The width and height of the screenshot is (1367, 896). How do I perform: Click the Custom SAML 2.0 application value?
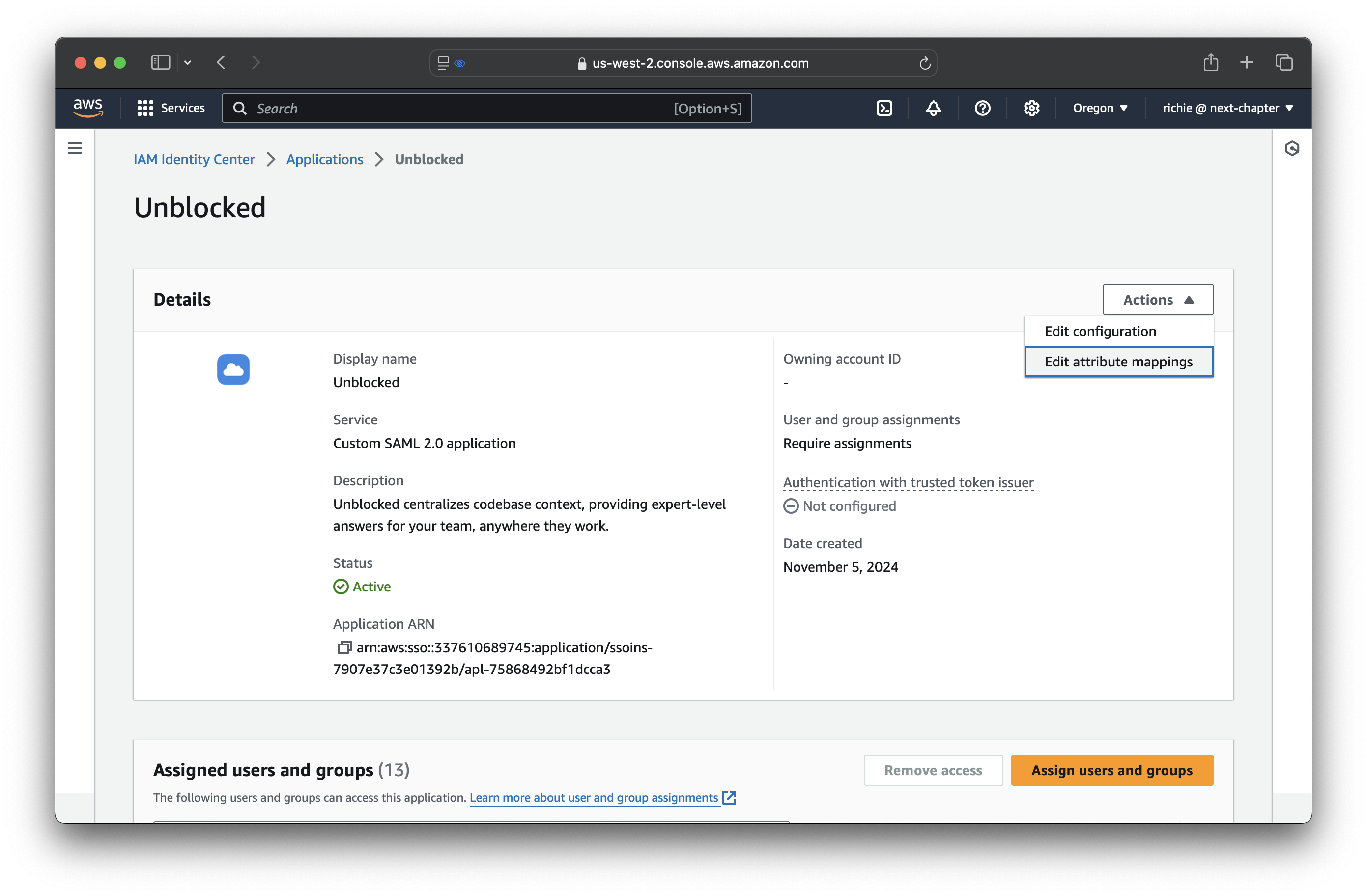click(424, 444)
